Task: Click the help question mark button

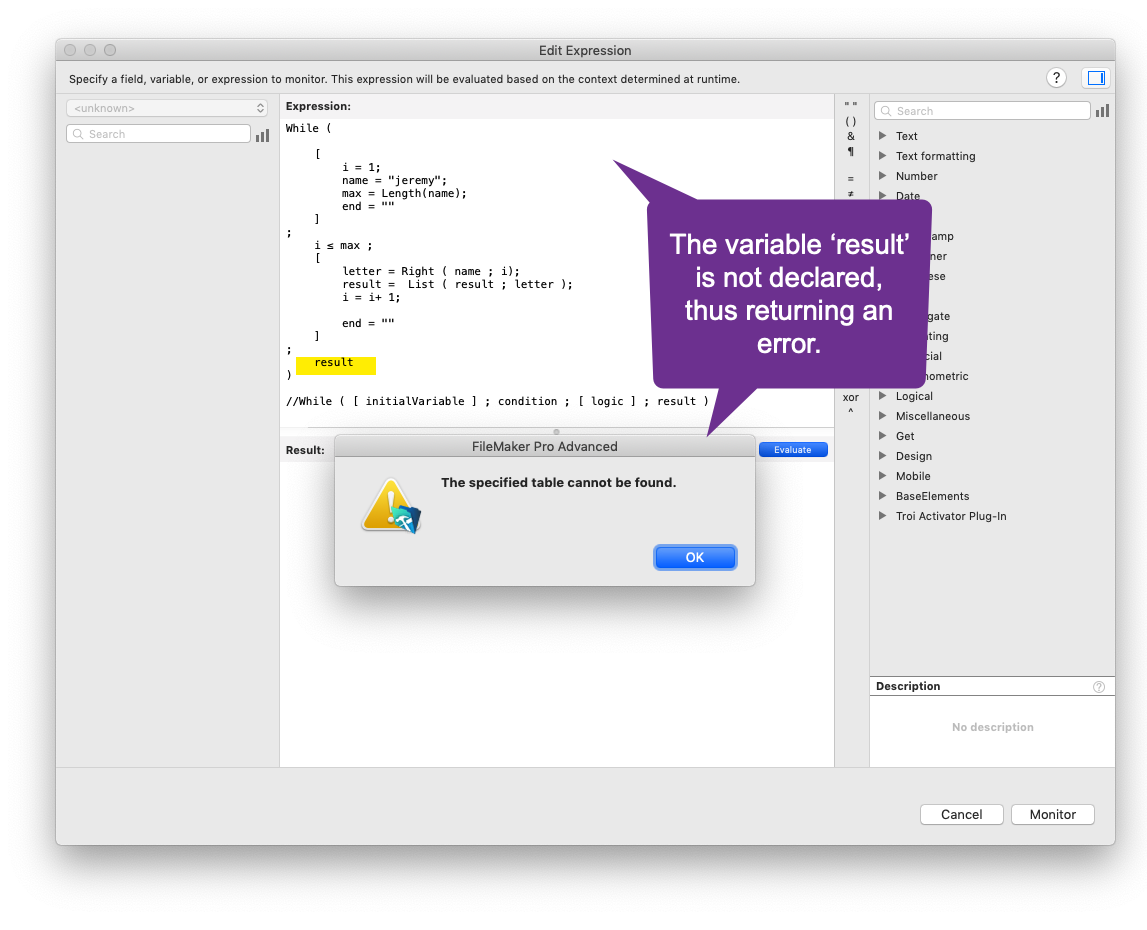Action: point(1056,78)
